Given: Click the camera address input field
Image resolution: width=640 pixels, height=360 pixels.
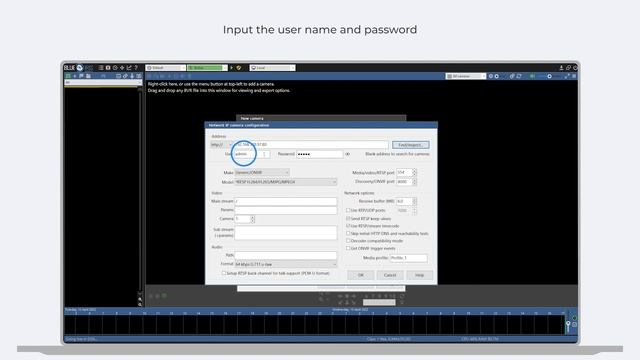Looking at the screenshot, I should pos(310,144).
